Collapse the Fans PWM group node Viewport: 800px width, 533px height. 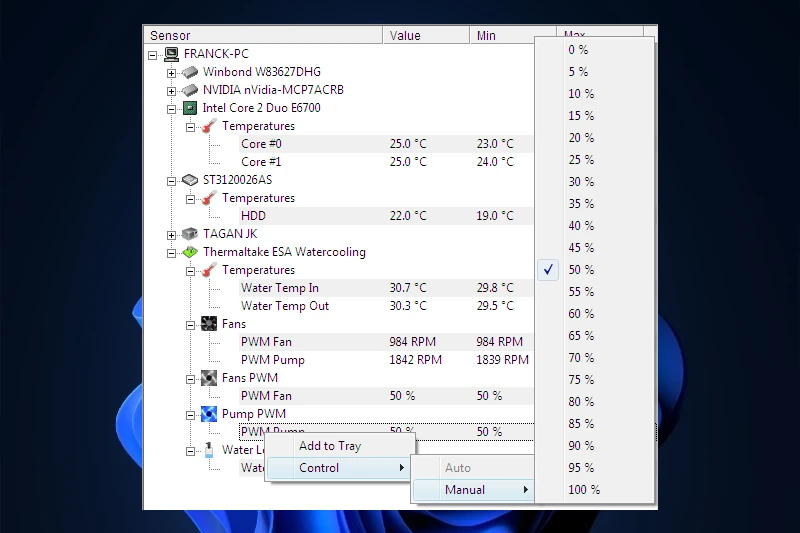(x=190, y=379)
